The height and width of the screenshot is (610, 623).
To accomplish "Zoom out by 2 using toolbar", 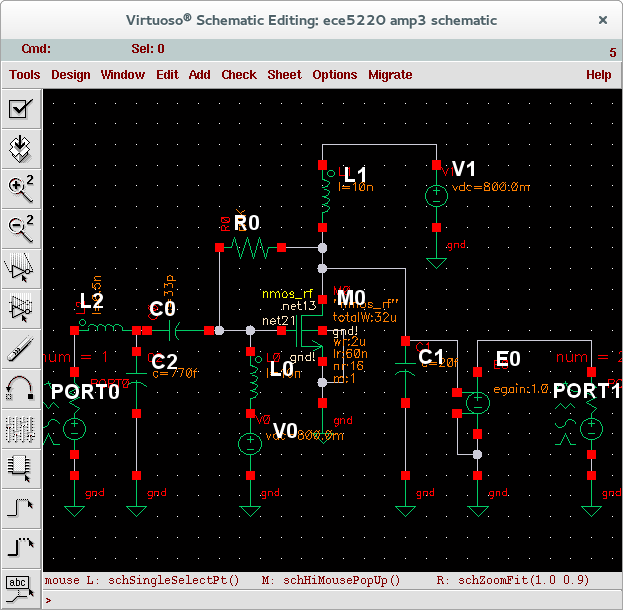I will point(21,229).
